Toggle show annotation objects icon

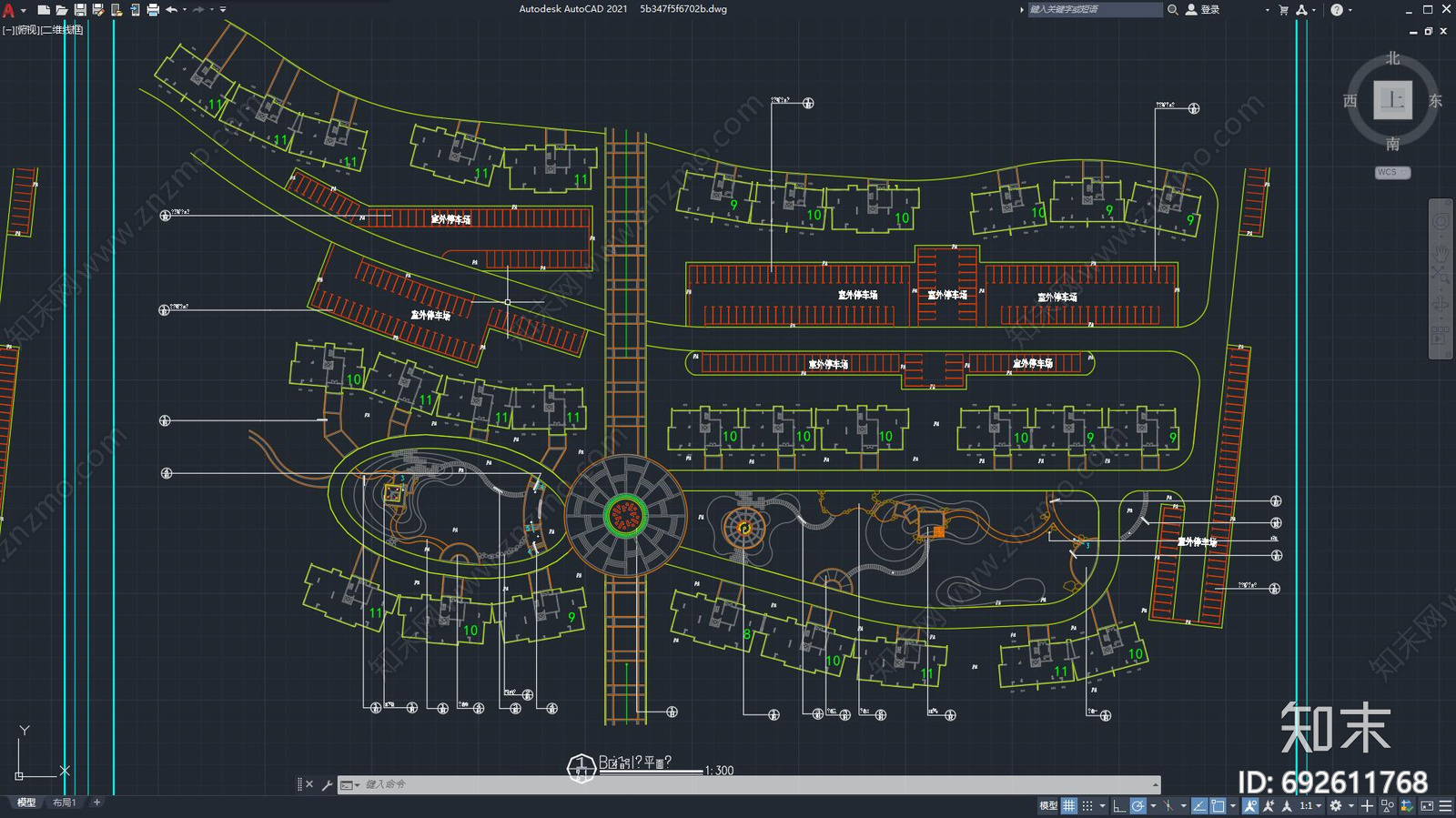pyautogui.click(x=1250, y=805)
